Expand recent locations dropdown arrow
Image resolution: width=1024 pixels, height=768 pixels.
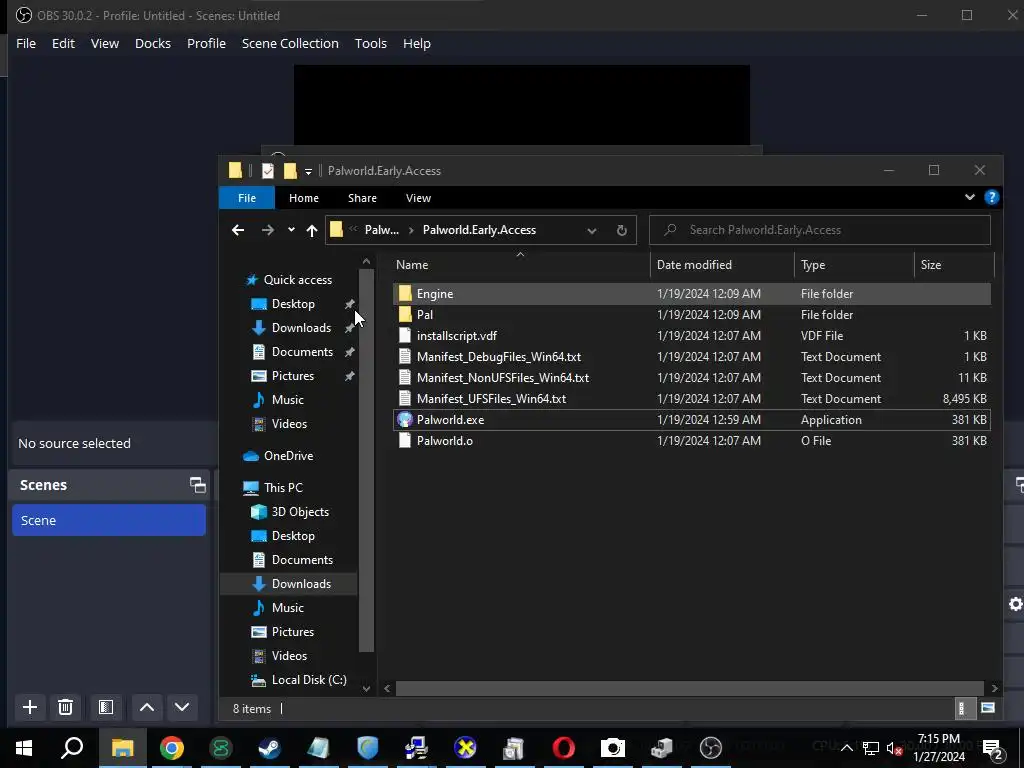(291, 230)
